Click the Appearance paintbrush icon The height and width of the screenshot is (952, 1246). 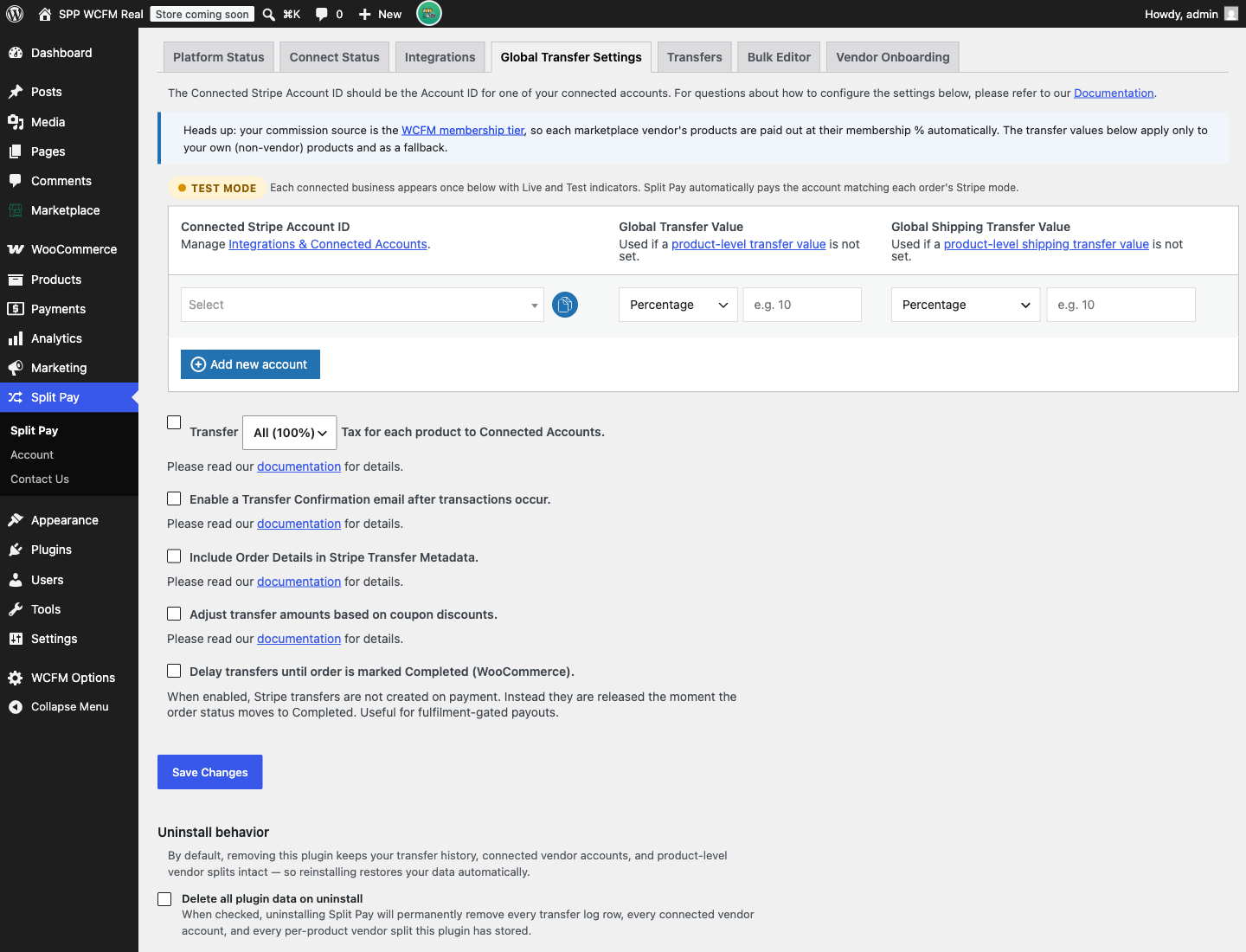tap(16, 520)
